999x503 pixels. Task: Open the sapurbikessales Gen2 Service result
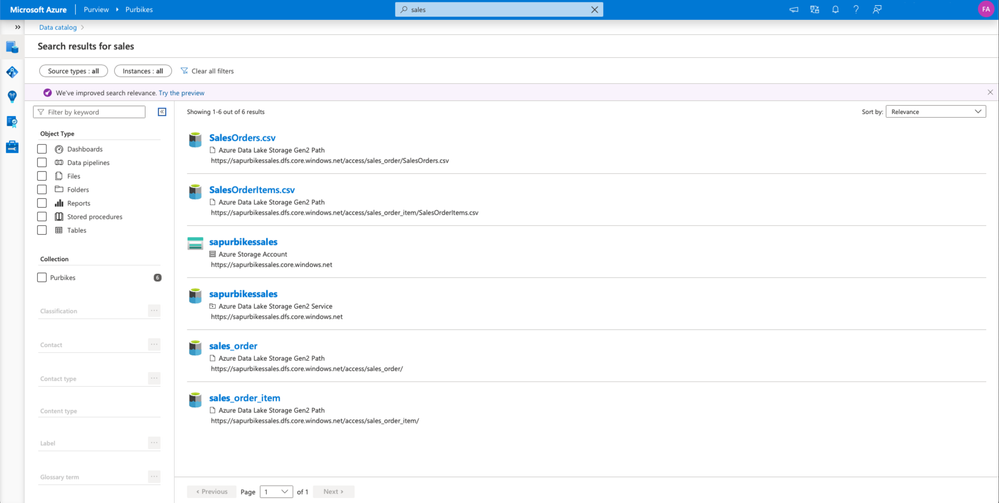(243, 295)
